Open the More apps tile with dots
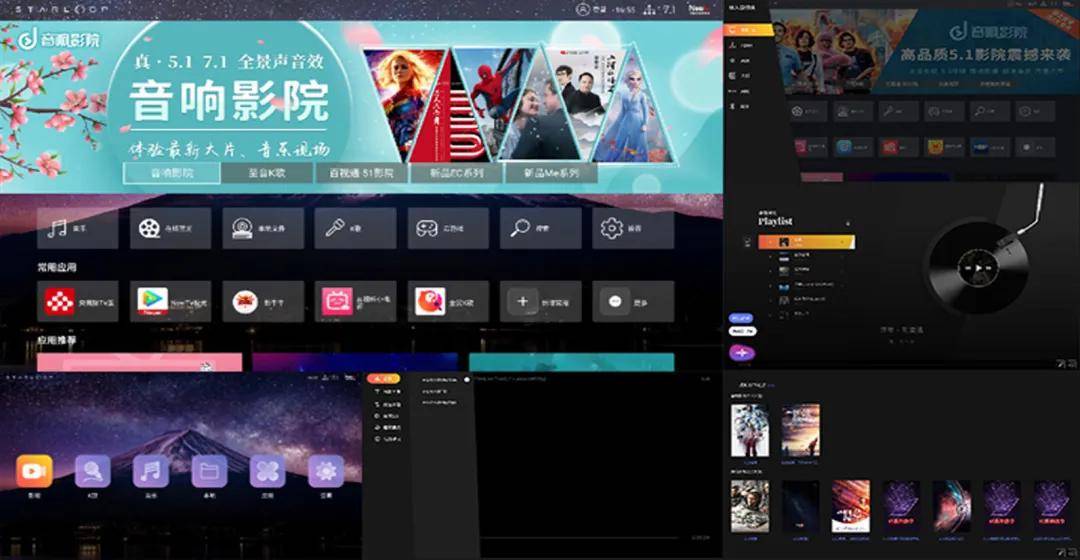This screenshot has width=1080, height=560. pos(633,302)
